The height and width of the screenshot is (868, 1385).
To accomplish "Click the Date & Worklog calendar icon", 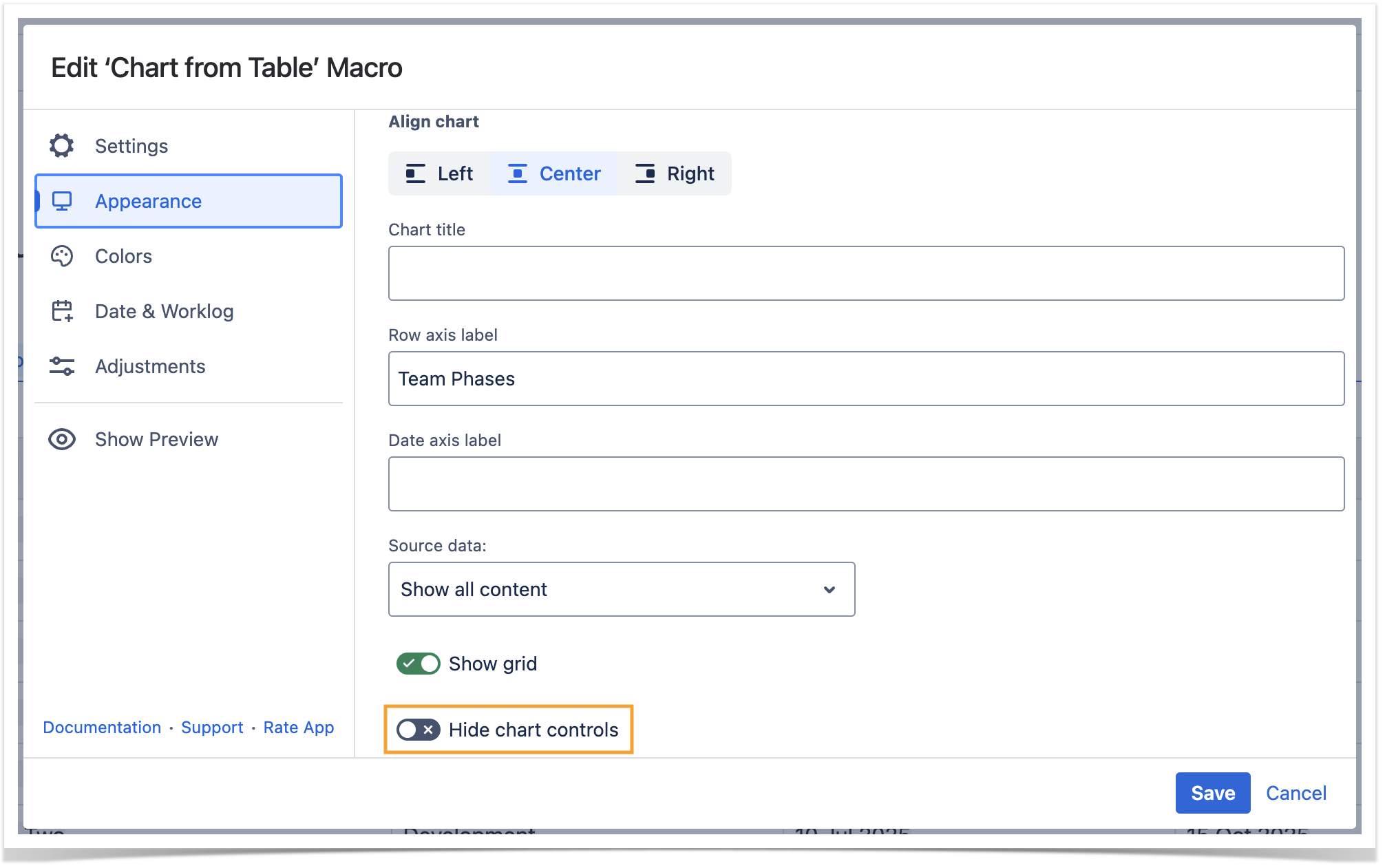I will pyautogui.click(x=62, y=311).
